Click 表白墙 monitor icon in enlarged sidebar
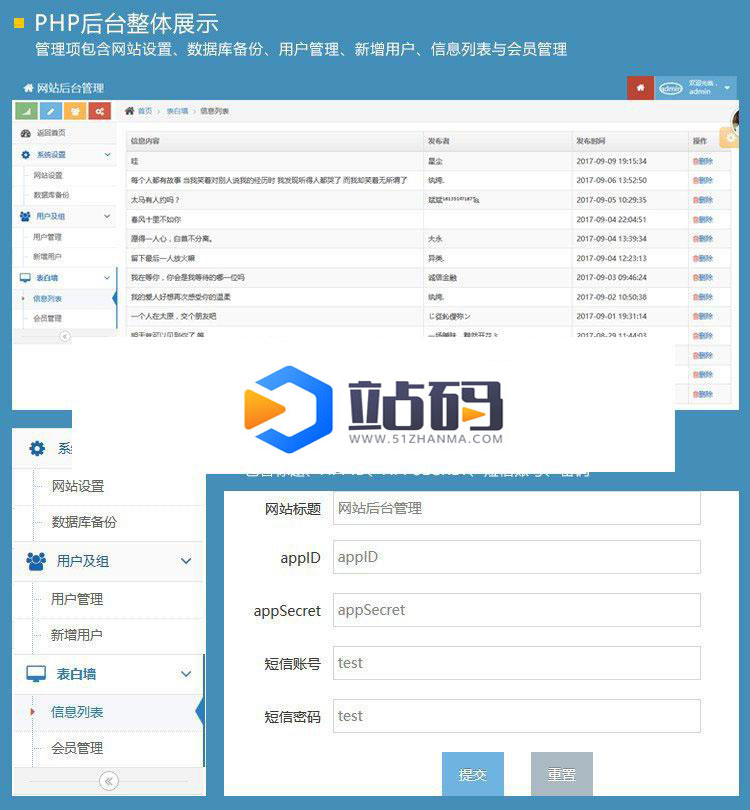Image resolution: width=750 pixels, height=810 pixels. coord(36,674)
